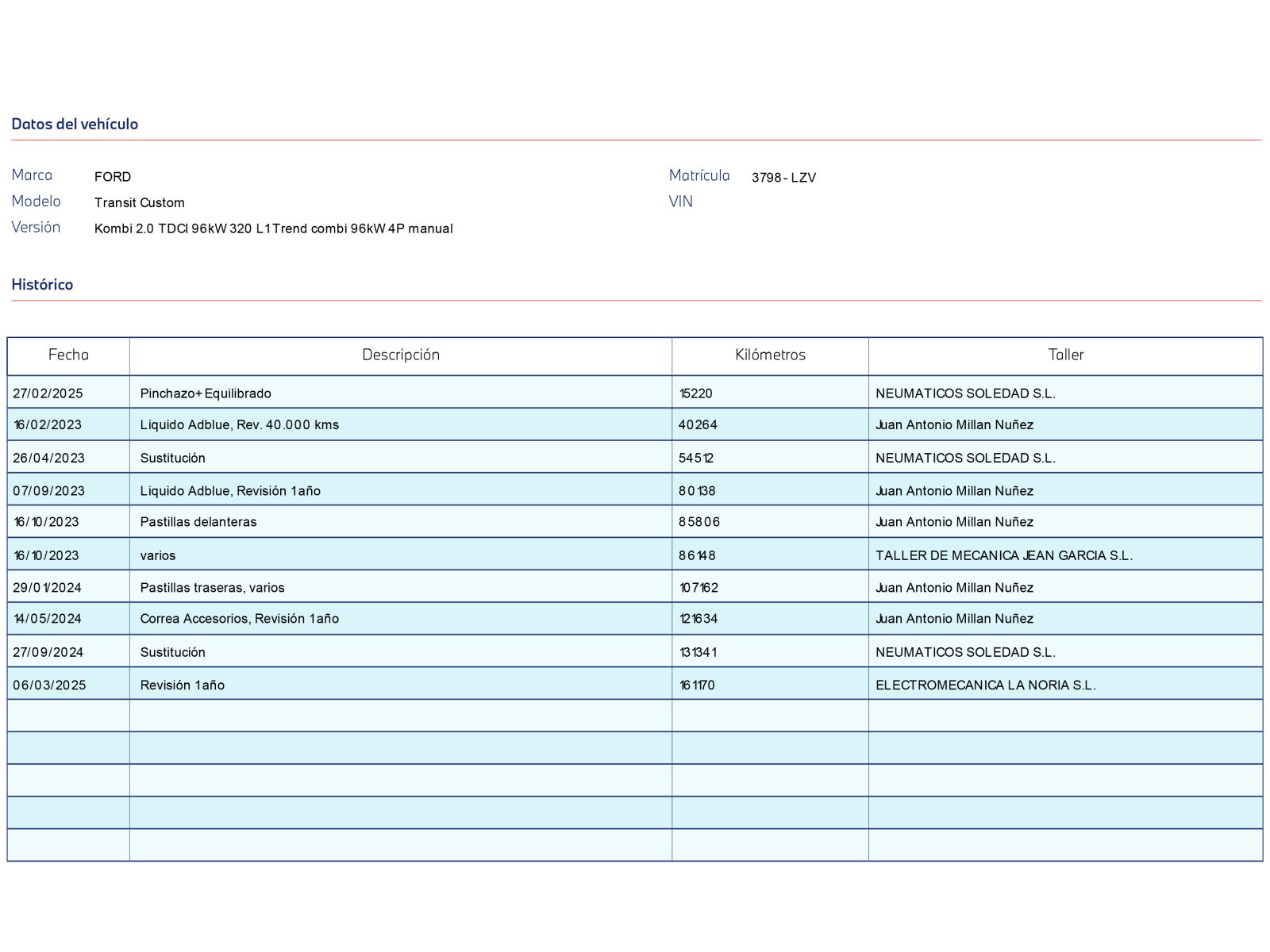
Task: Select the Pastillas traseras, varios row
Action: pyautogui.click(x=212, y=588)
